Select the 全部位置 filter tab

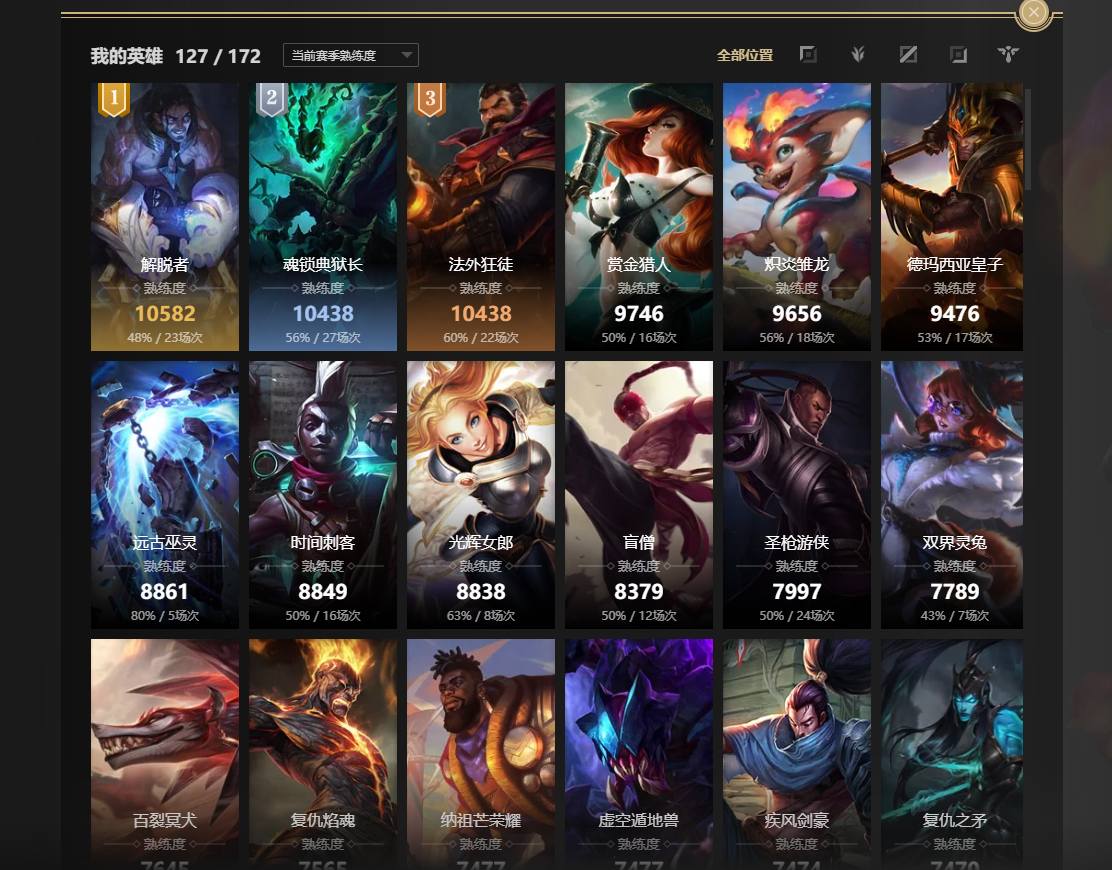point(745,55)
